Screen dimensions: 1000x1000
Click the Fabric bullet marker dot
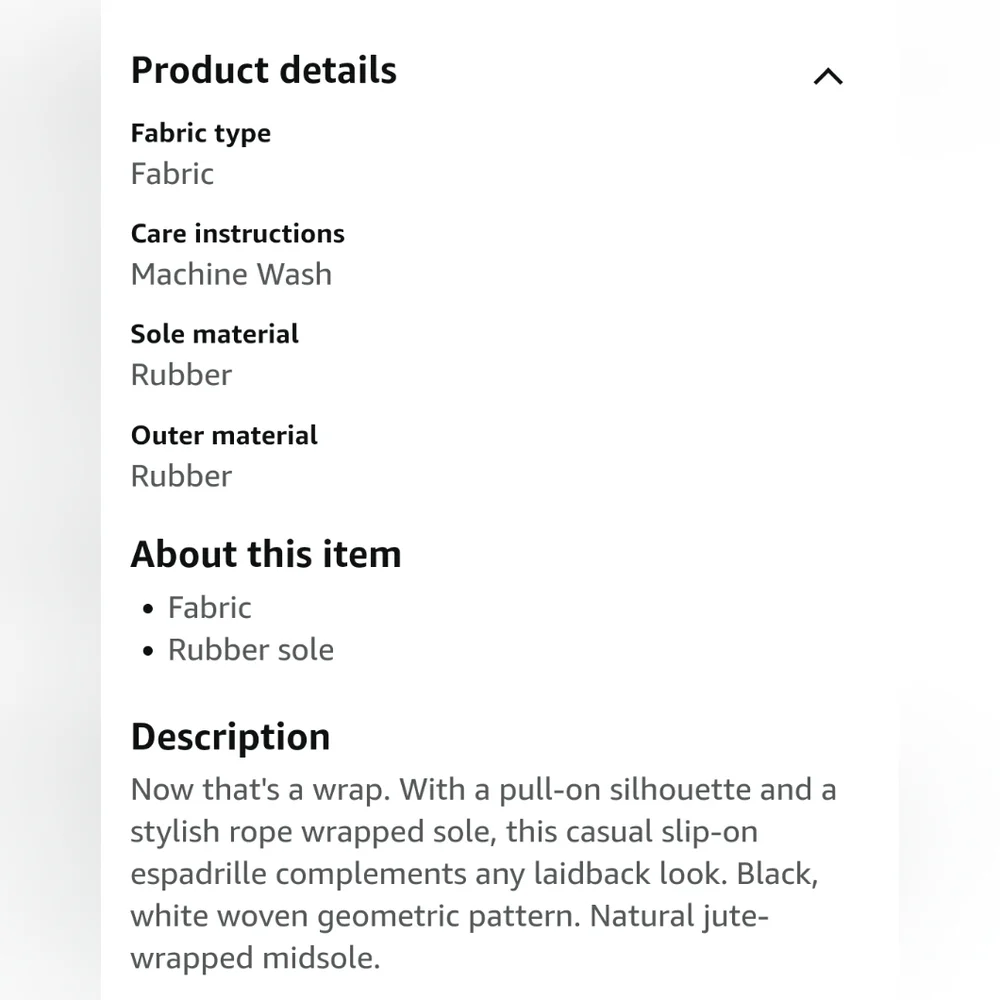[x=148, y=609]
